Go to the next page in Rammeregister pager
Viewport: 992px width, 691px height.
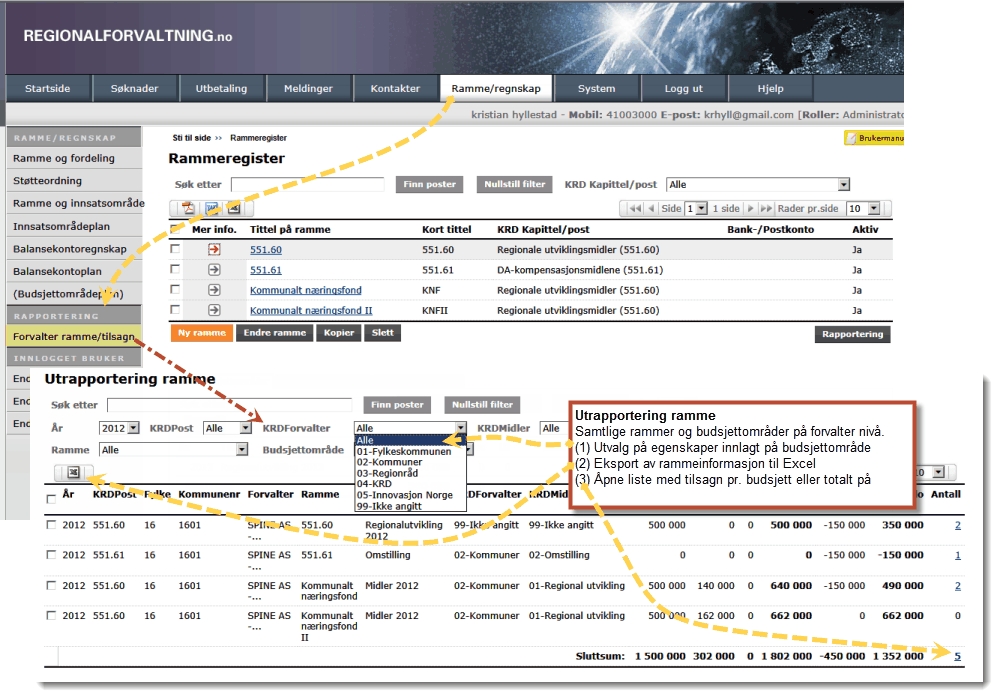tap(751, 208)
